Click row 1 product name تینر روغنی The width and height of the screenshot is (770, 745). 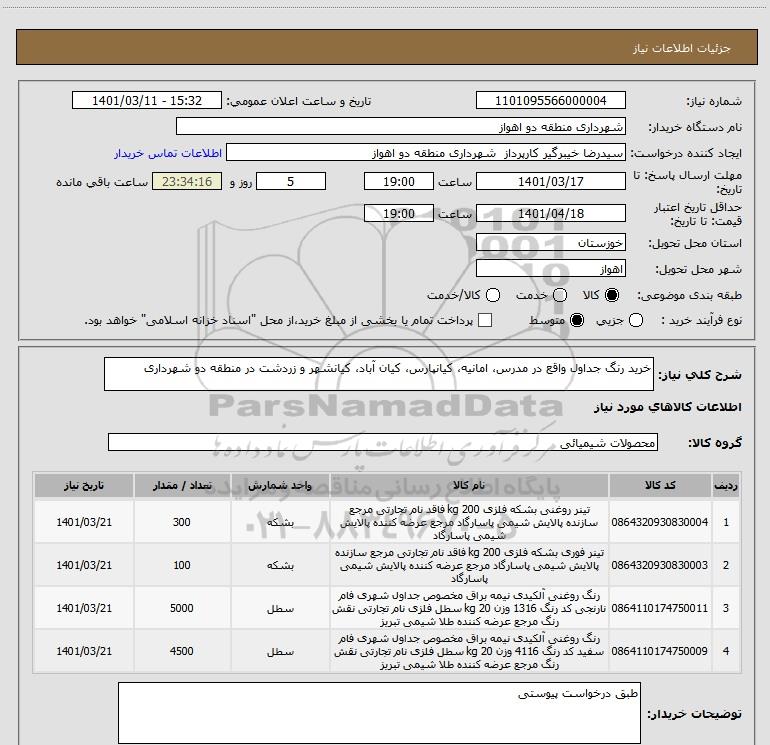(x=468, y=522)
